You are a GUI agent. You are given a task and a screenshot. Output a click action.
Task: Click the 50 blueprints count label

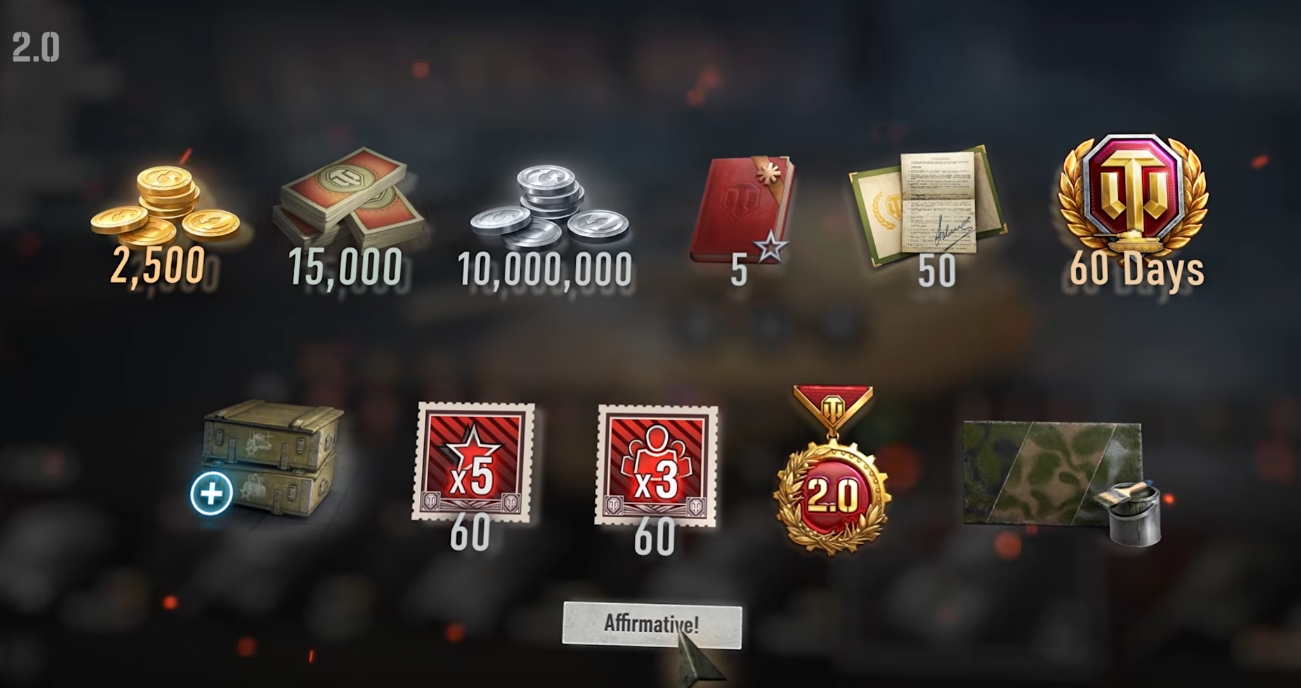[937, 271]
